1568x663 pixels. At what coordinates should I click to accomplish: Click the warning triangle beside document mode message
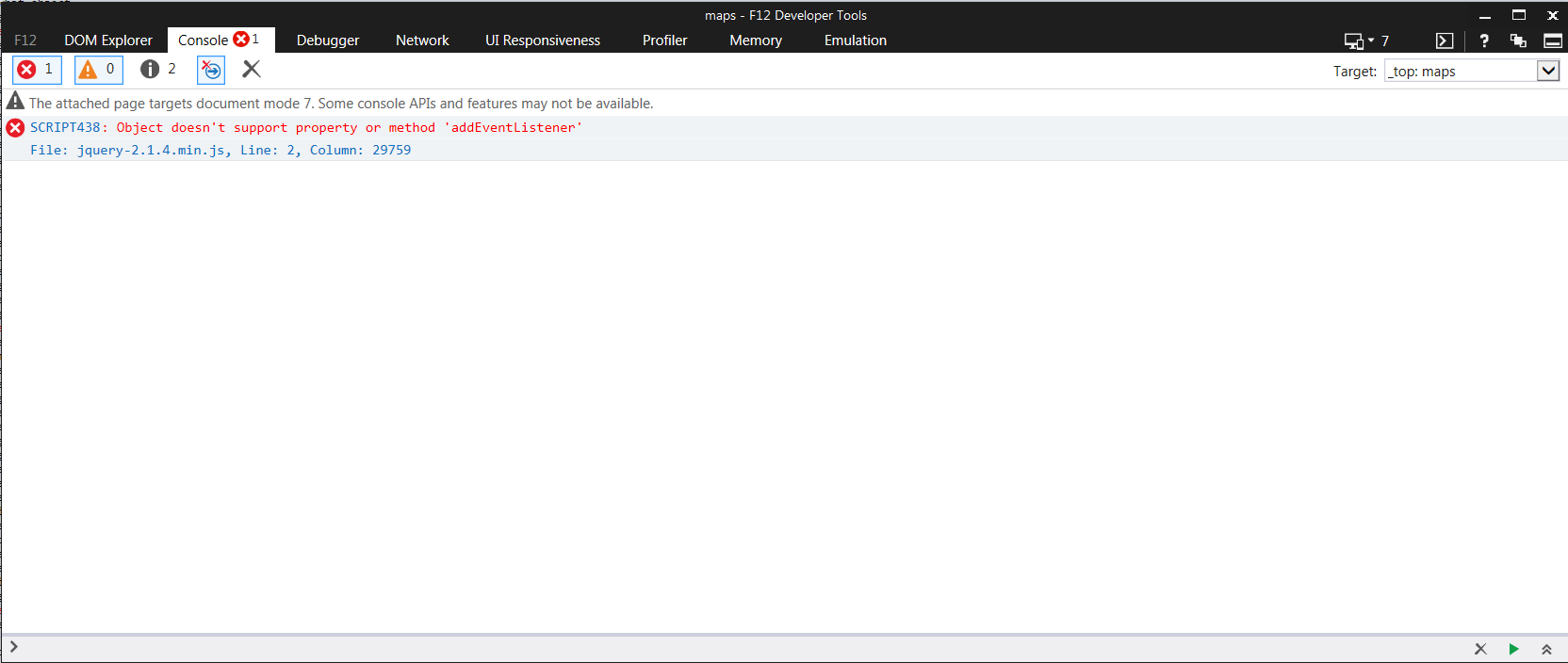pos(15,102)
